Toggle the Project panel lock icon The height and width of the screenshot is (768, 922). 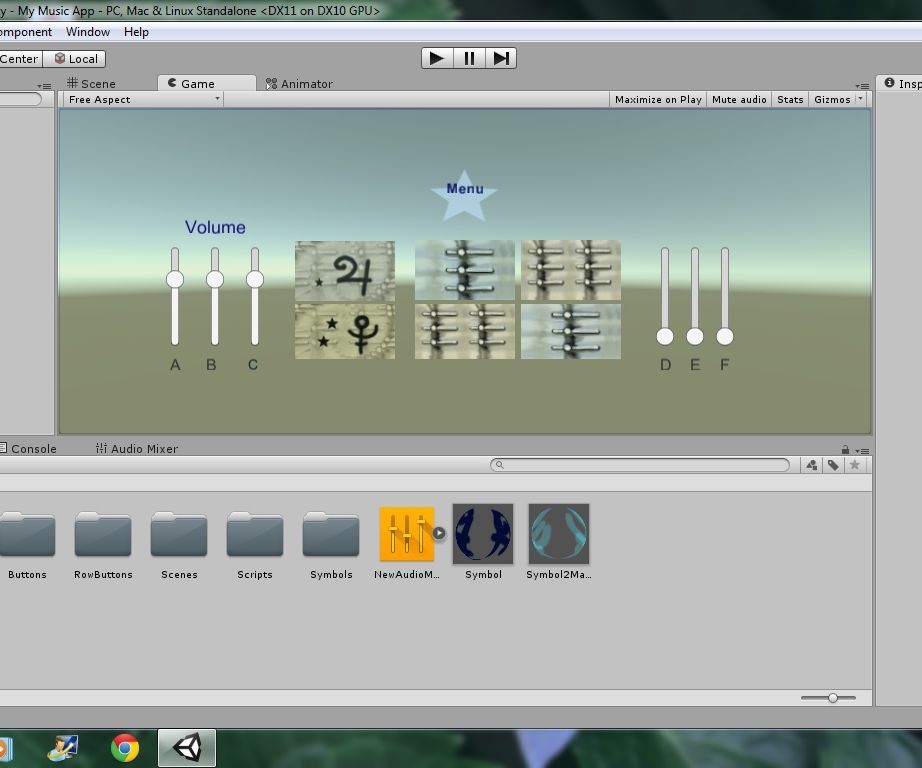[x=845, y=450]
